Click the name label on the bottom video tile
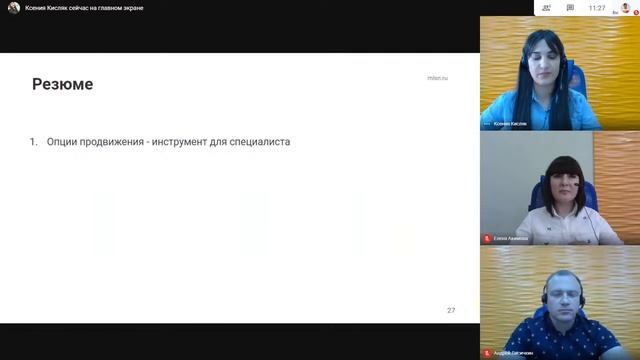 click(513, 353)
